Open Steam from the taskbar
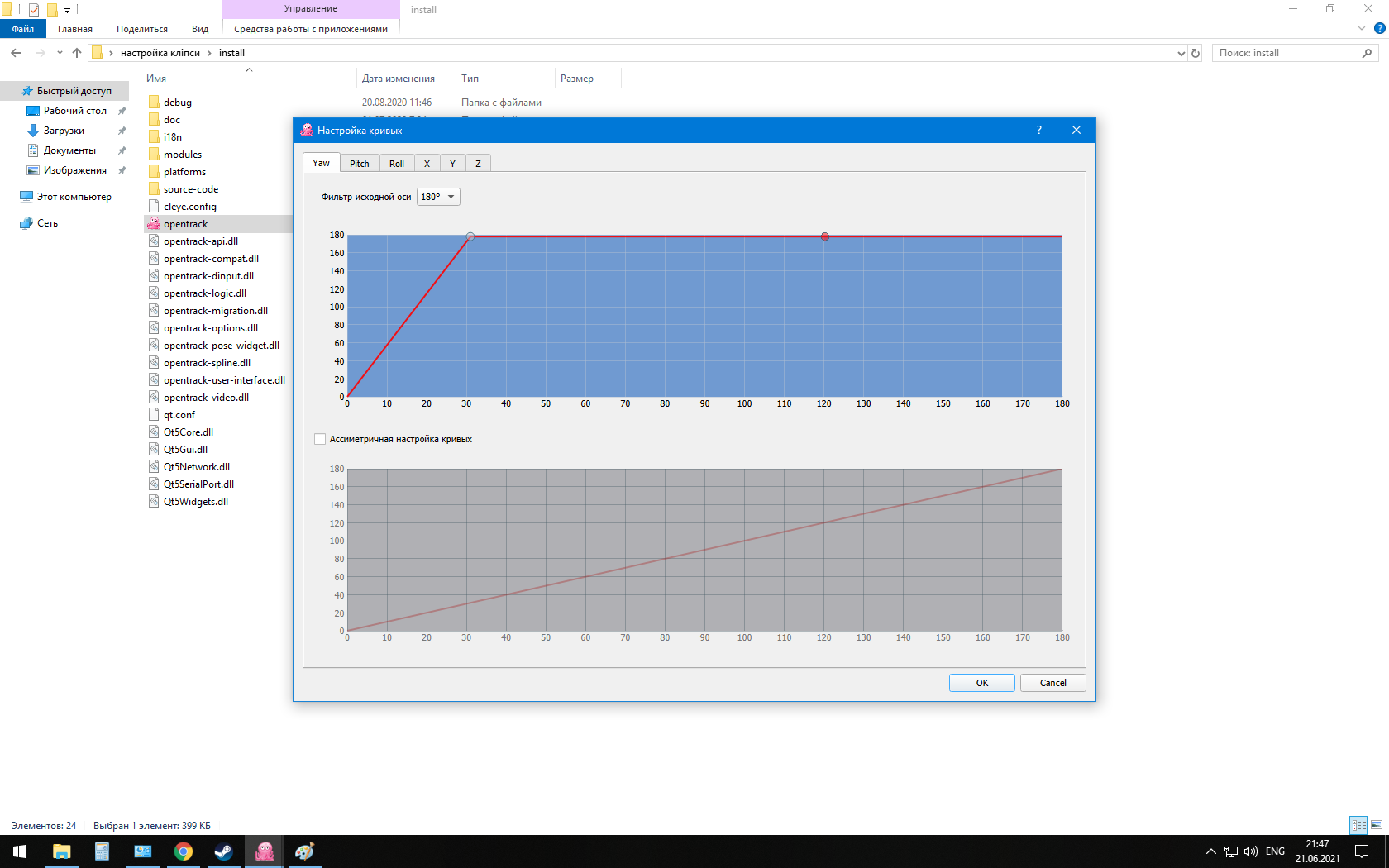The width and height of the screenshot is (1389, 868). coord(223,851)
